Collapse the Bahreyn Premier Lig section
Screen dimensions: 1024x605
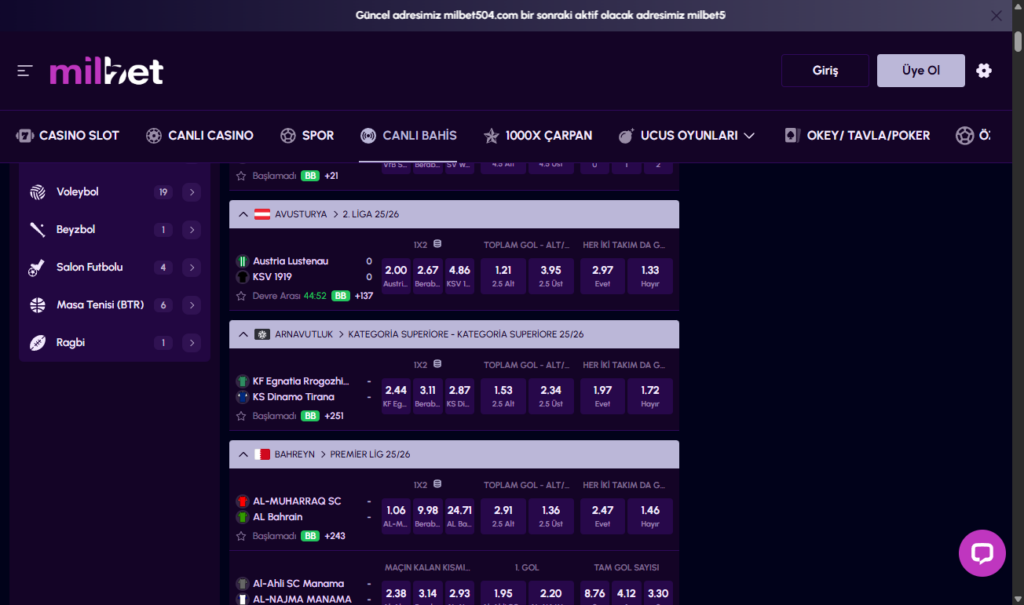[x=243, y=455]
